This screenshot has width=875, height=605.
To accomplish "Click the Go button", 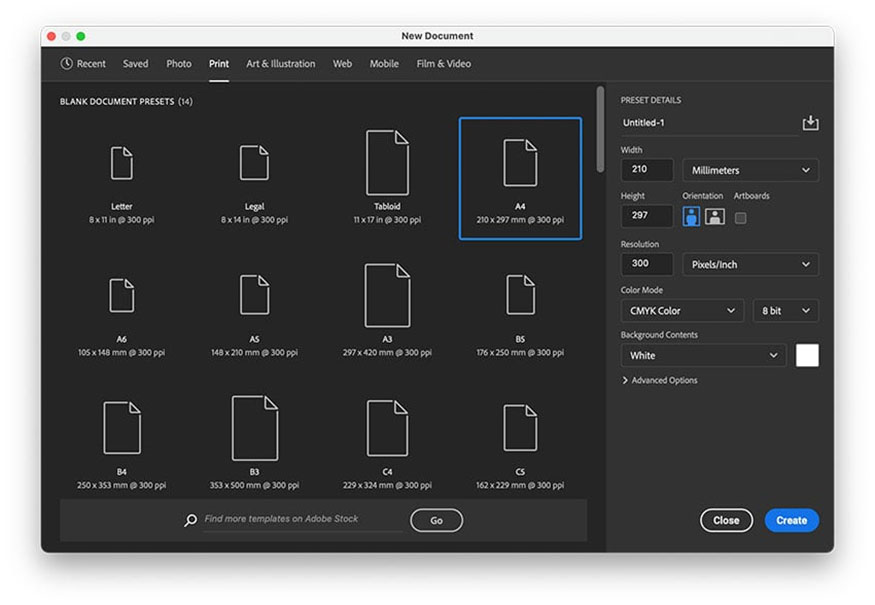I will 436,520.
